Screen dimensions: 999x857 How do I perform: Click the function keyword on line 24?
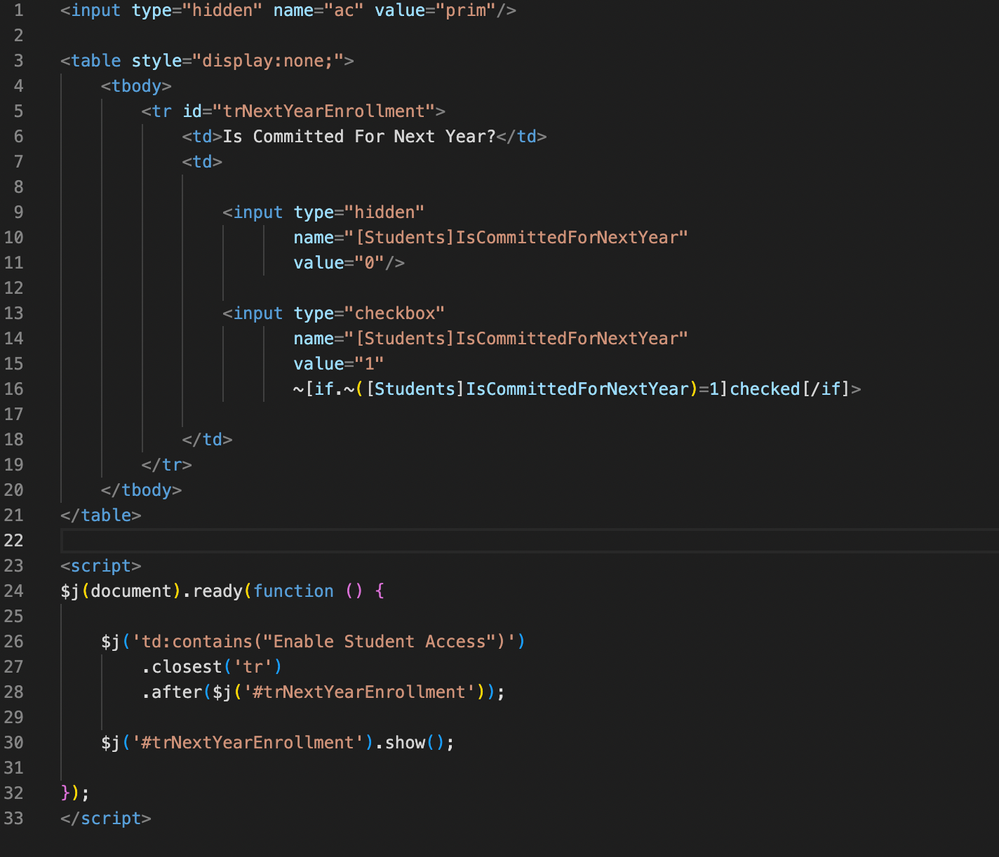293,591
